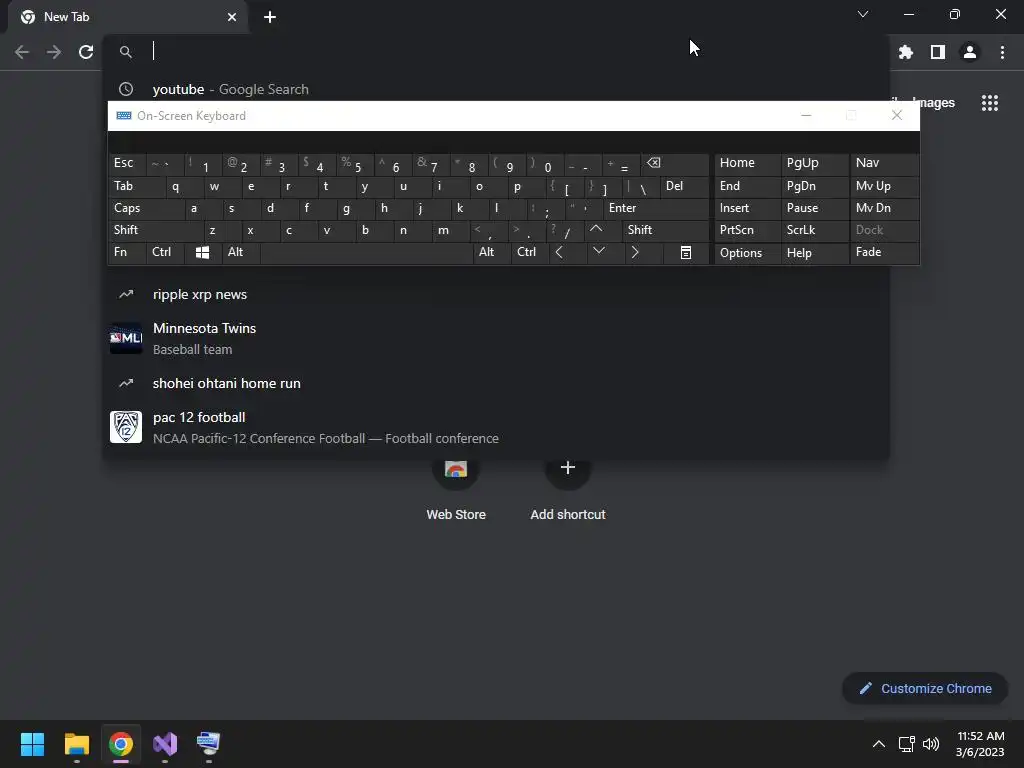
Task: Open Visual Studio from taskbar
Action: [165, 744]
